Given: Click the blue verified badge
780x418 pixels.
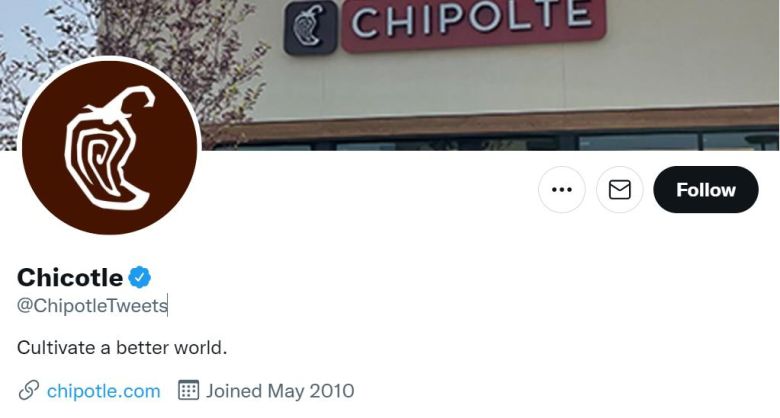Looking at the screenshot, I should click(140, 277).
